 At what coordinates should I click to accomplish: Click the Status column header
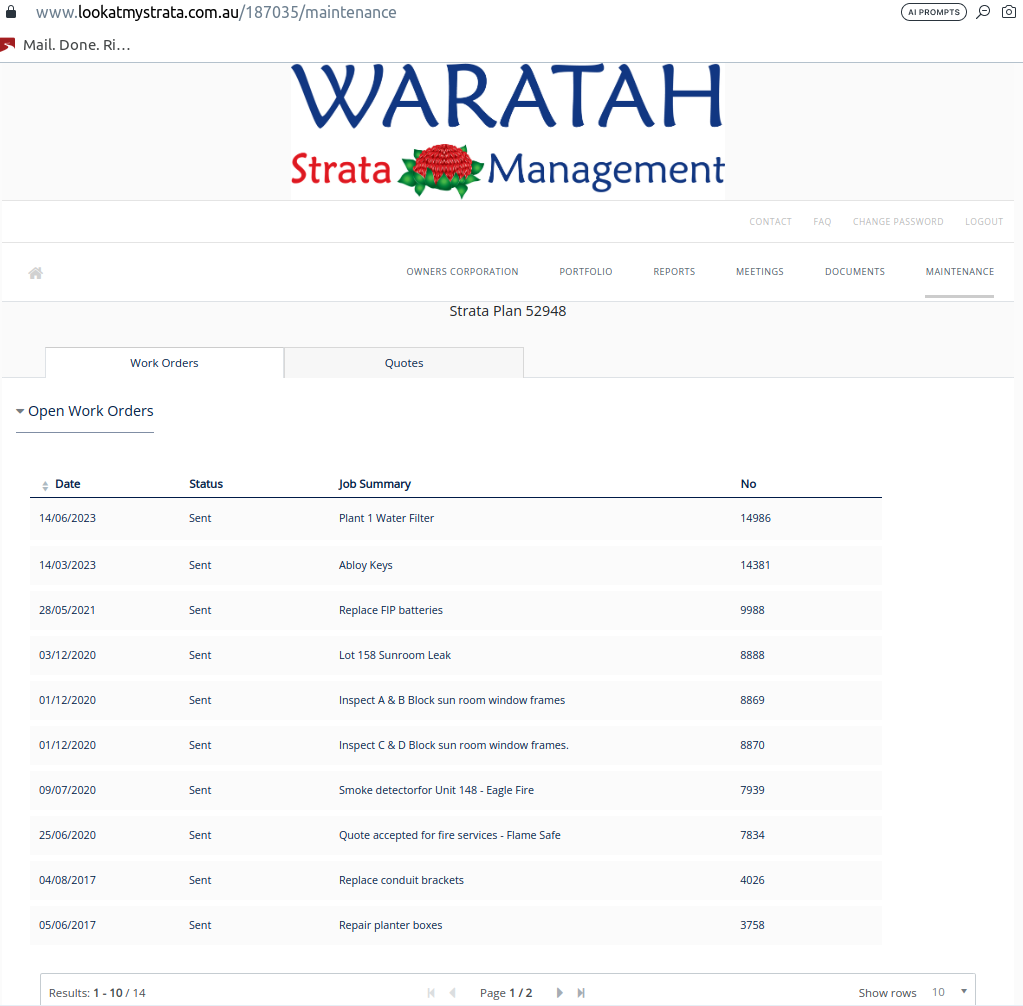(206, 484)
